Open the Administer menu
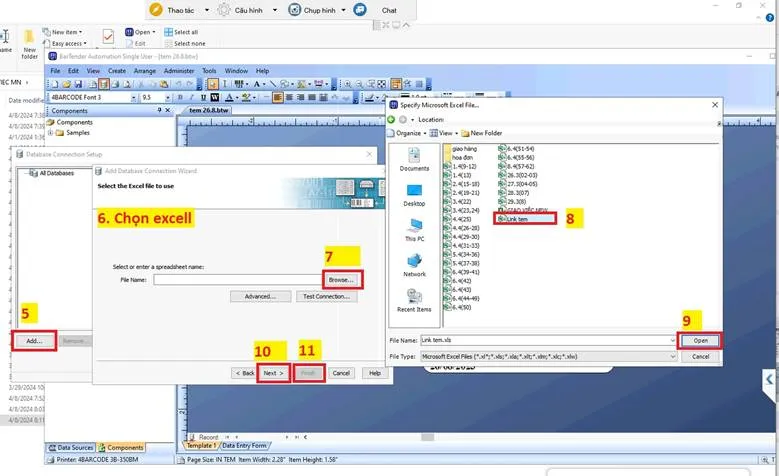Image resolution: width=779 pixels, height=476 pixels. pos(179,71)
